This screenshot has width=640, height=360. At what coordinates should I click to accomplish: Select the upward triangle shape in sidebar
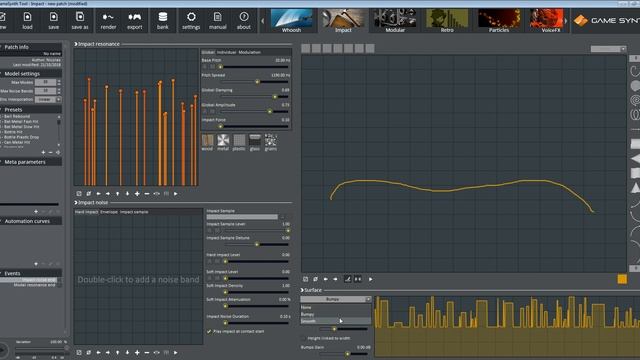tap(635, 188)
